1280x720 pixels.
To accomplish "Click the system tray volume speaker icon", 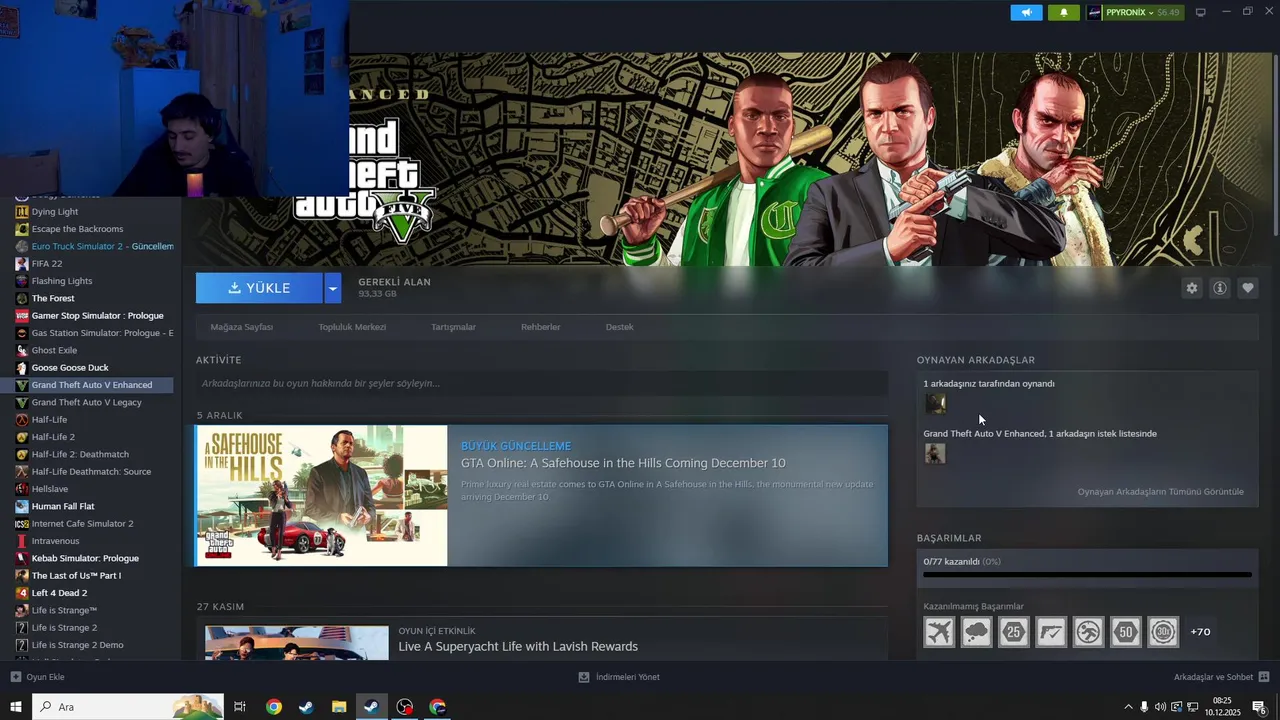I will tap(1160, 707).
